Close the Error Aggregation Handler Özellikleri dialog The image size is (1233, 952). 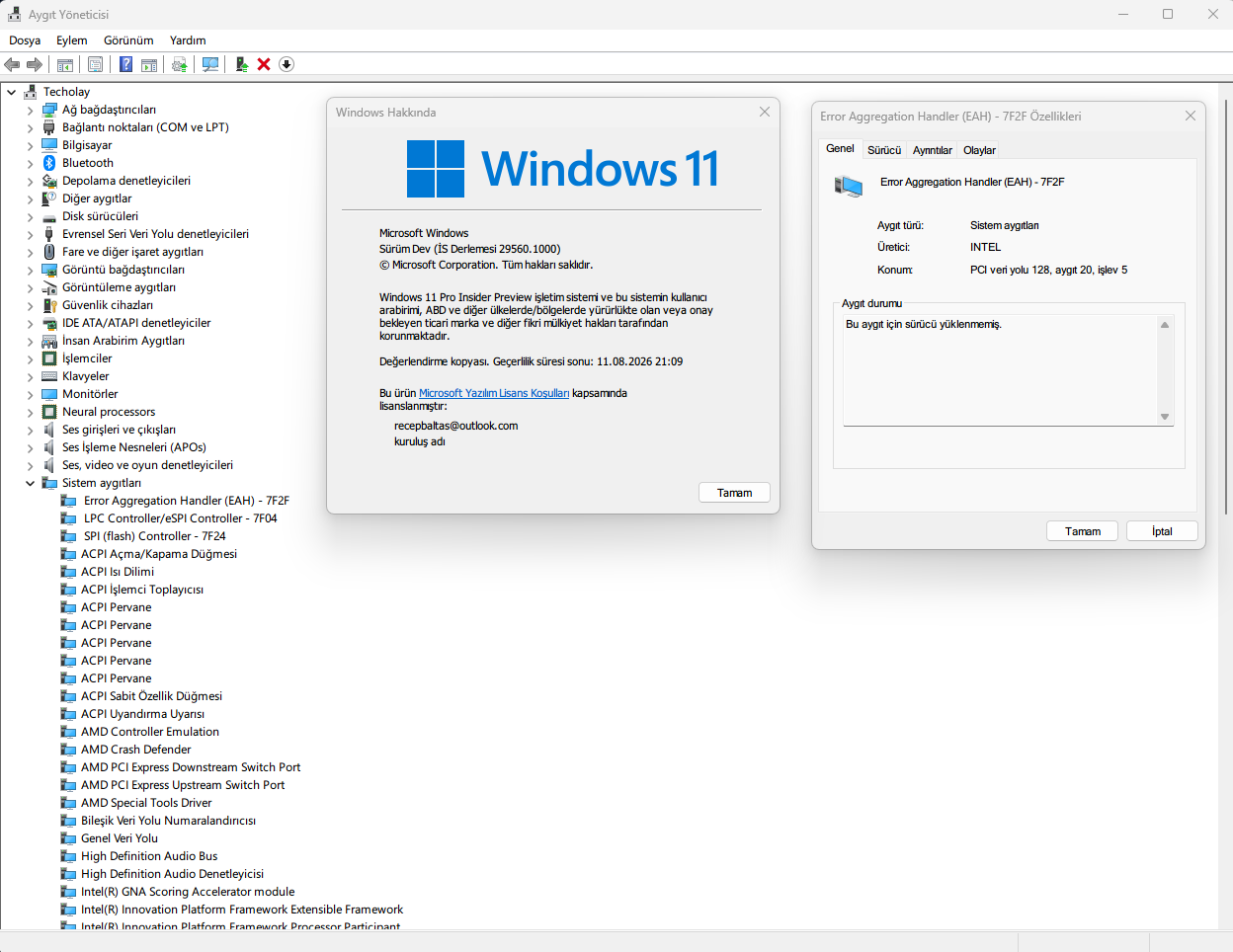pos(1190,116)
